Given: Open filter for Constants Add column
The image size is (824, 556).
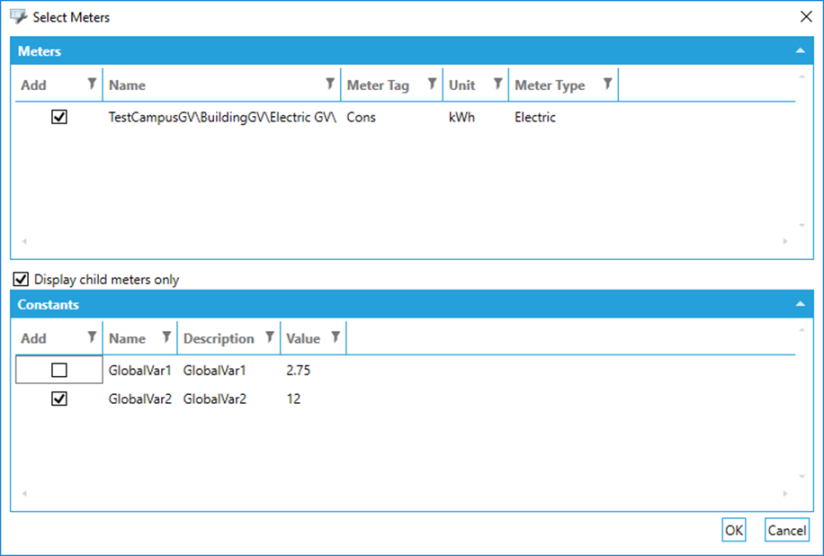Looking at the screenshot, I should [92, 337].
